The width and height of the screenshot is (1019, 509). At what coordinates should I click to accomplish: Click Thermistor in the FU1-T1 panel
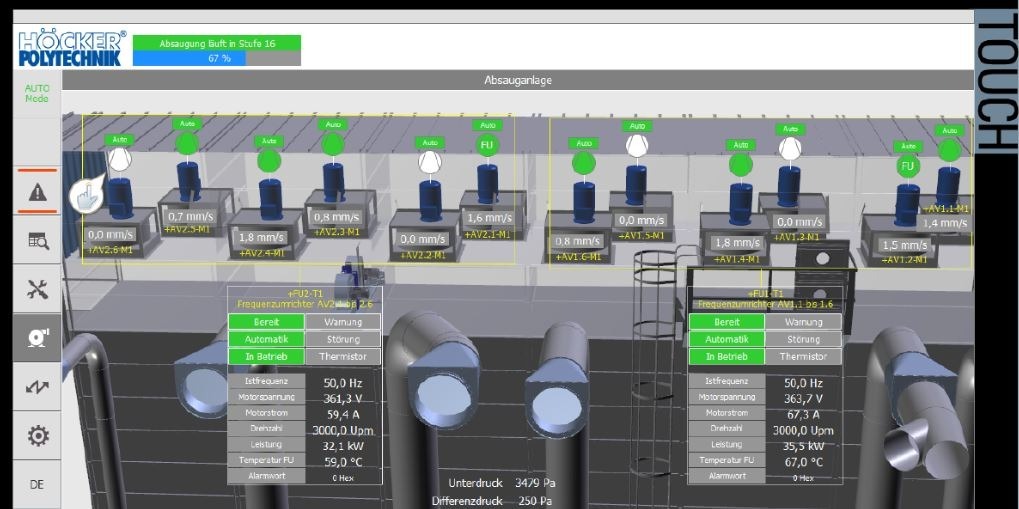(804, 356)
